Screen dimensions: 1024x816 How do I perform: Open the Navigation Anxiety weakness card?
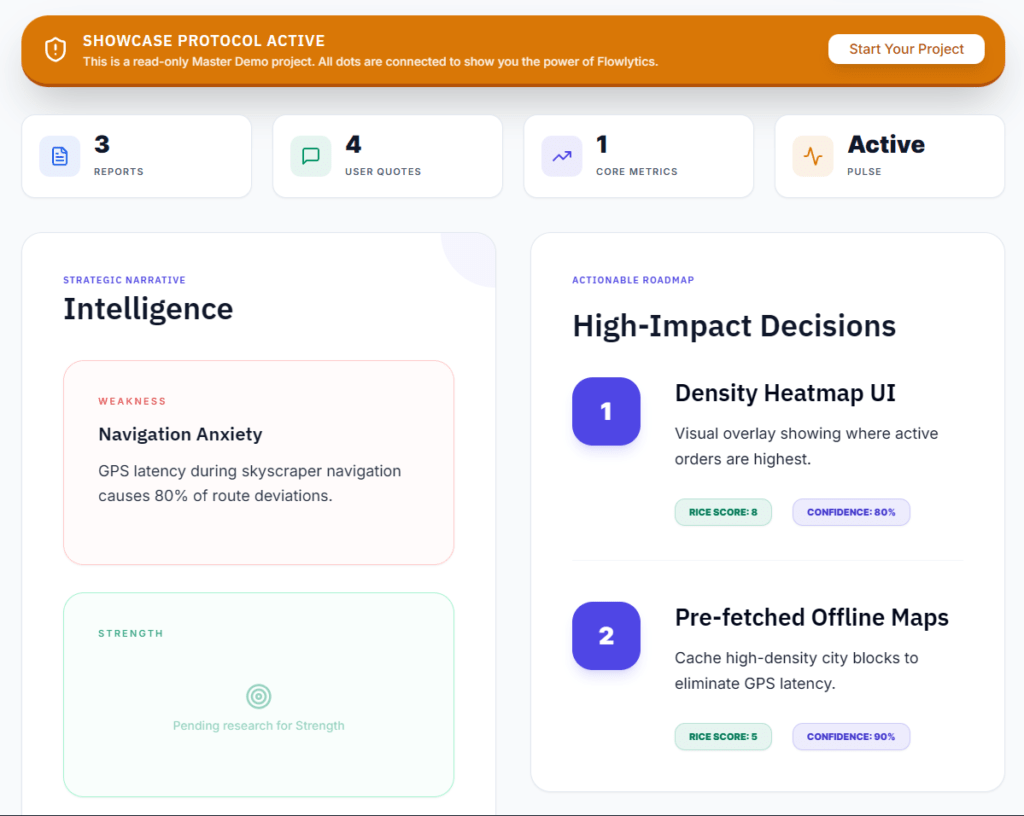[258, 462]
